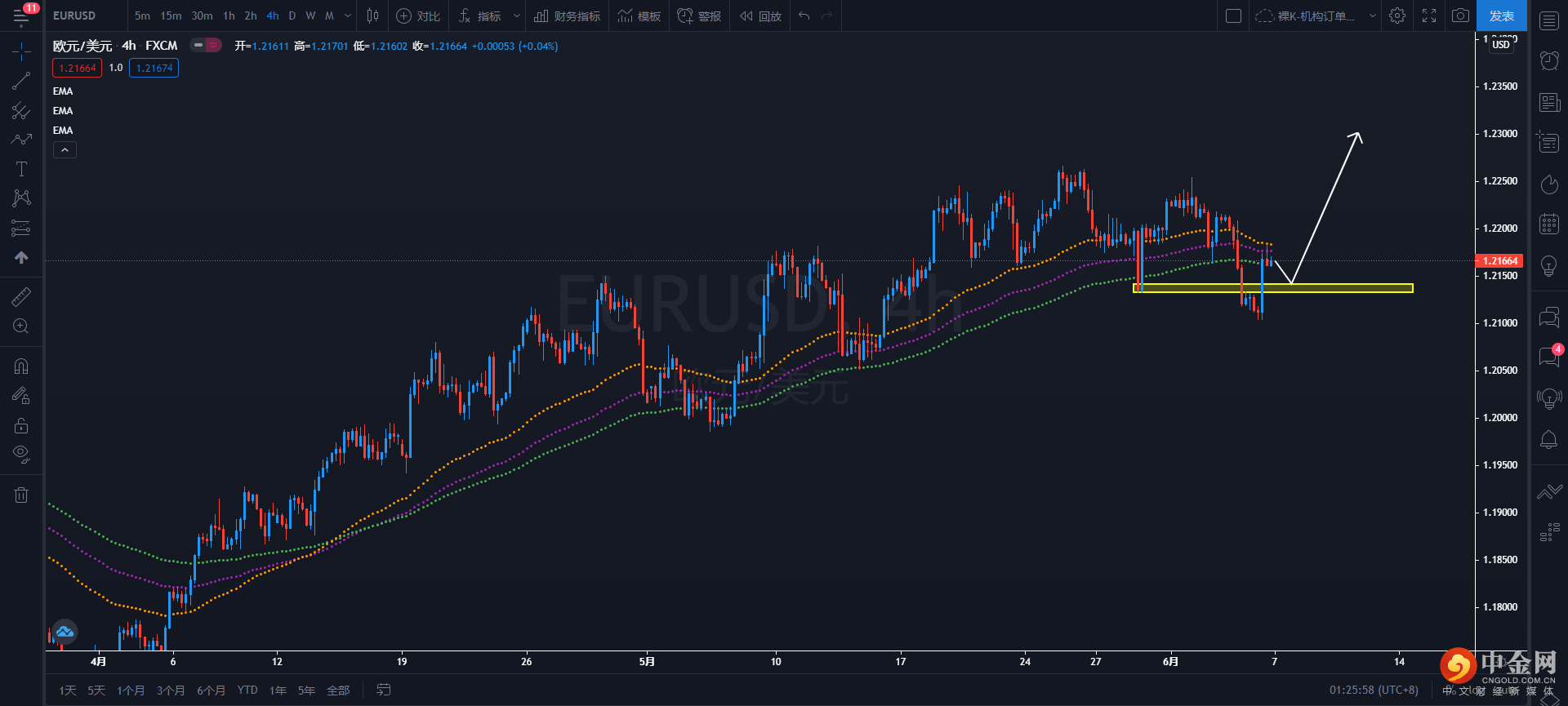Collapse the EMA indicator legend
Image resolution: width=1568 pixels, height=706 pixels.
[65, 150]
